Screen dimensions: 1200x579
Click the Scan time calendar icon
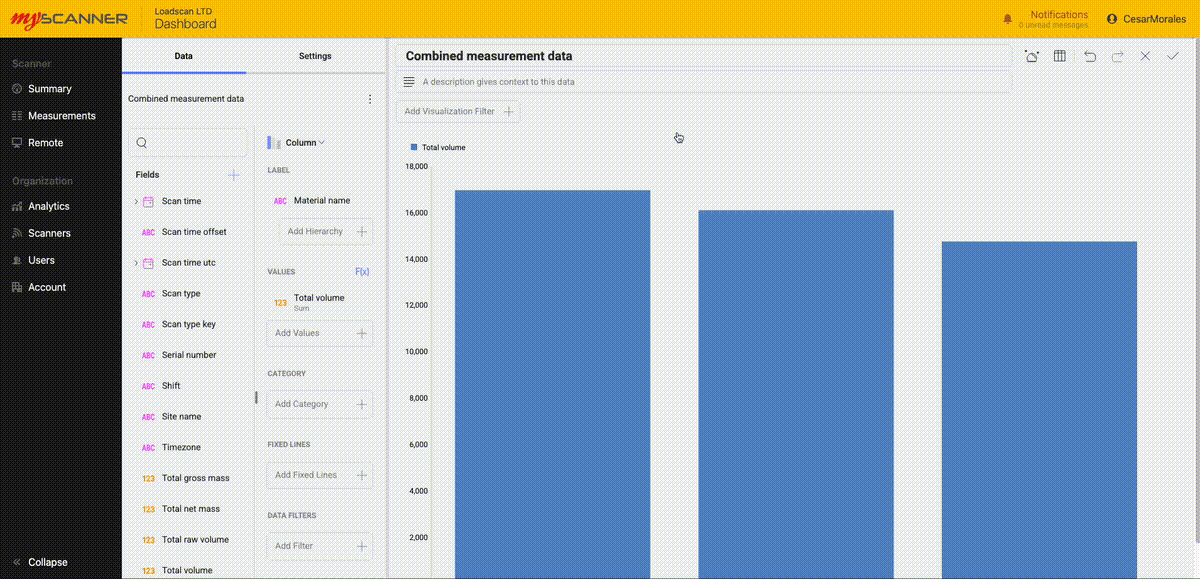click(x=148, y=201)
